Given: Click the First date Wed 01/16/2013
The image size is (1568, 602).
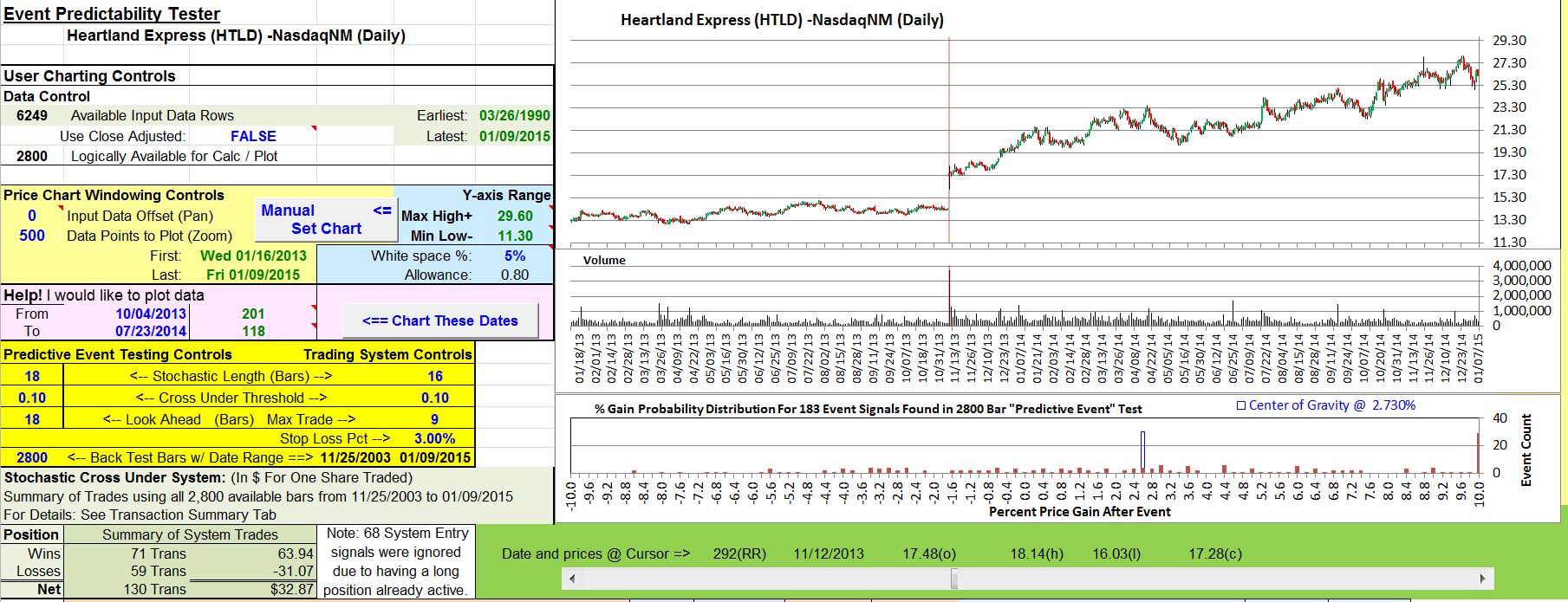Looking at the screenshot, I should pos(253,256).
